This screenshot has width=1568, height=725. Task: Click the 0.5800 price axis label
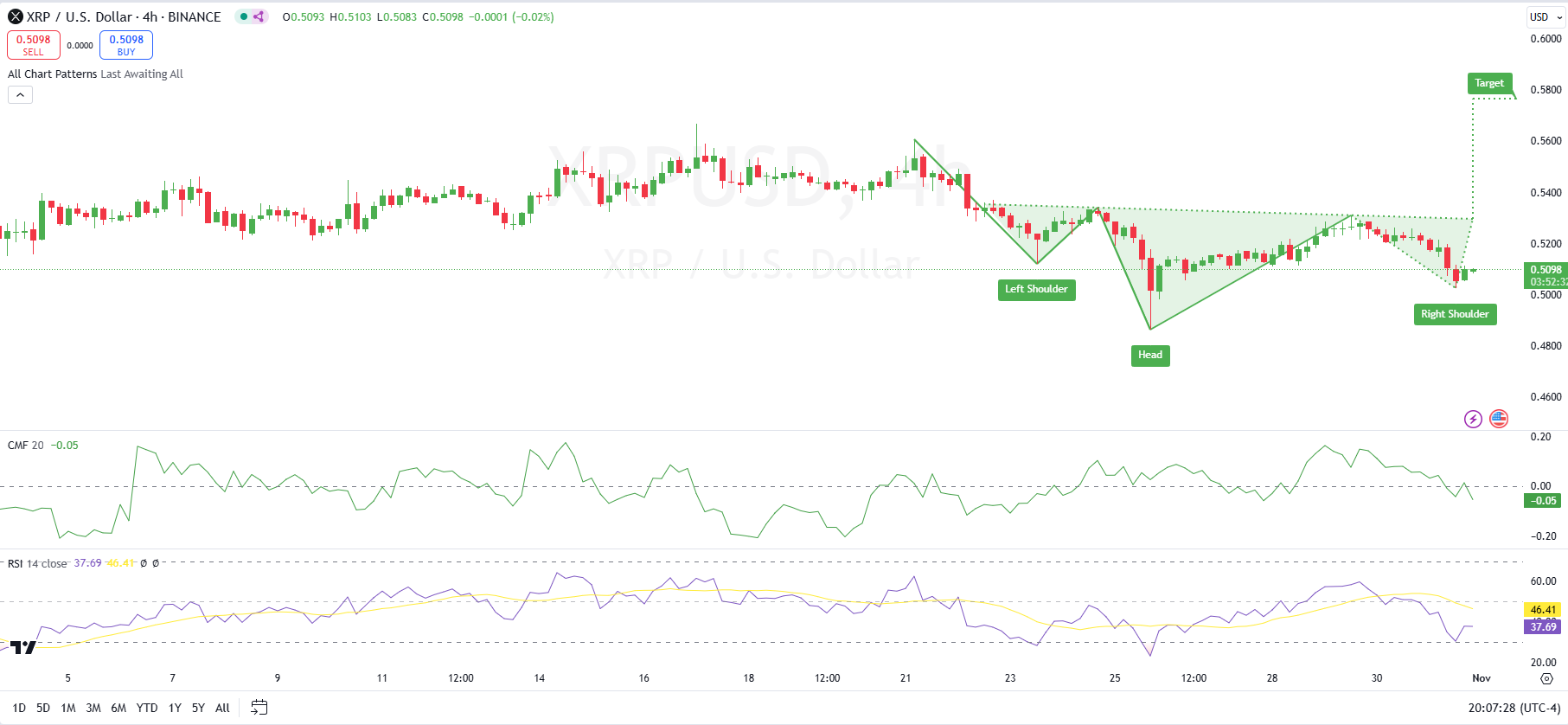[x=1546, y=90]
